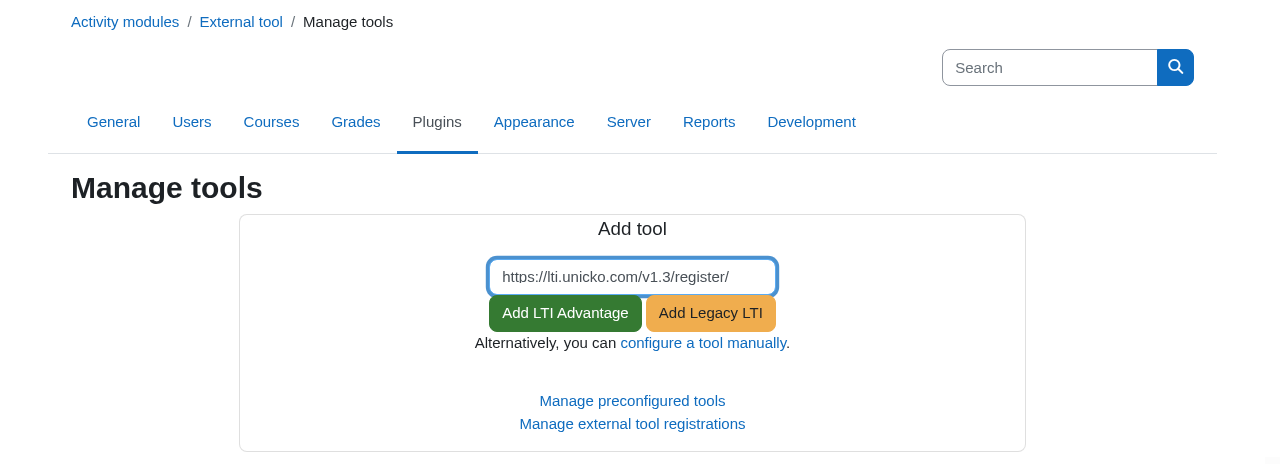Image resolution: width=1280 pixels, height=464 pixels.
Task: Switch to the Development tab
Action: 812,121
